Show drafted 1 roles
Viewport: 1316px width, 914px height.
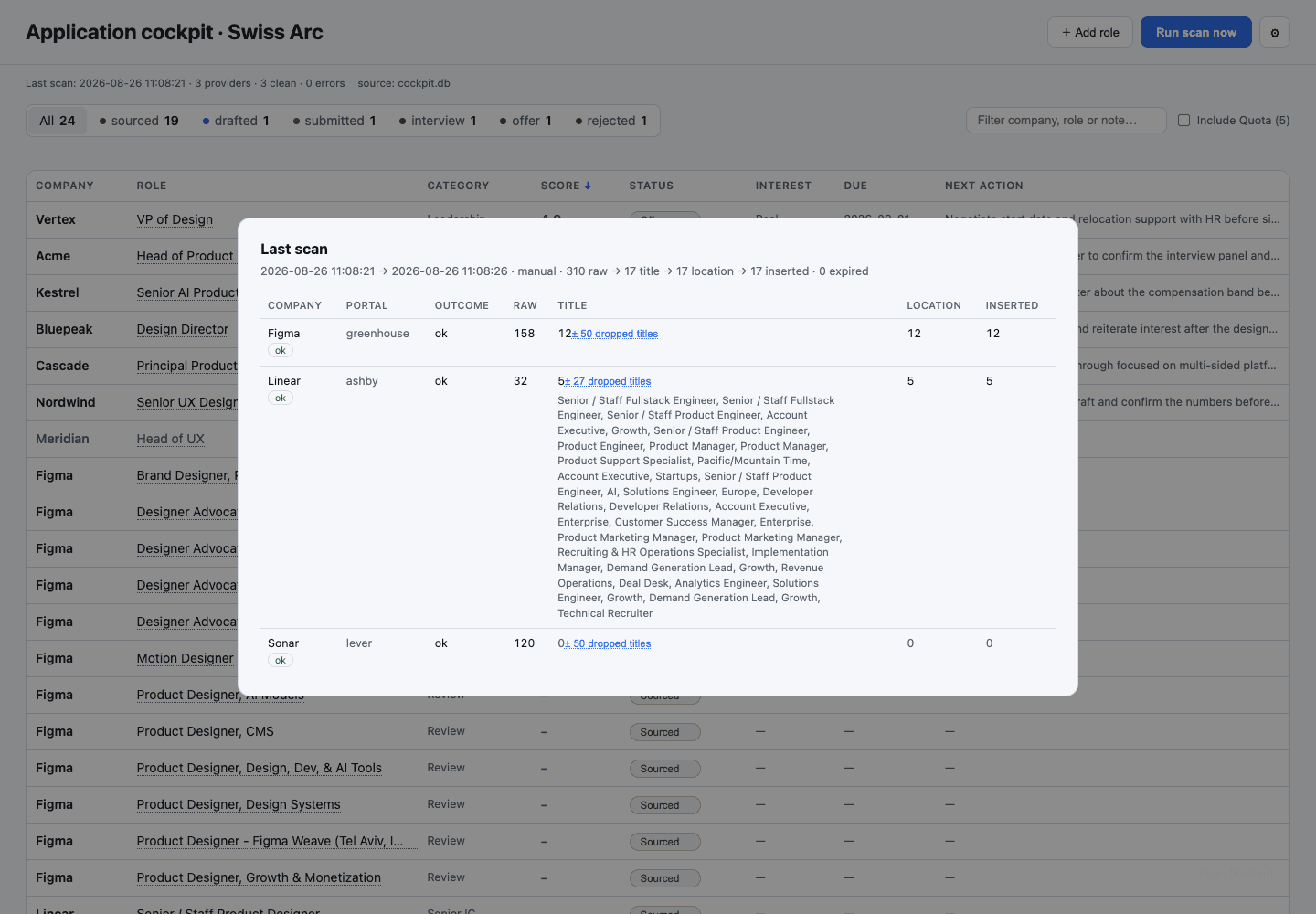(236, 121)
